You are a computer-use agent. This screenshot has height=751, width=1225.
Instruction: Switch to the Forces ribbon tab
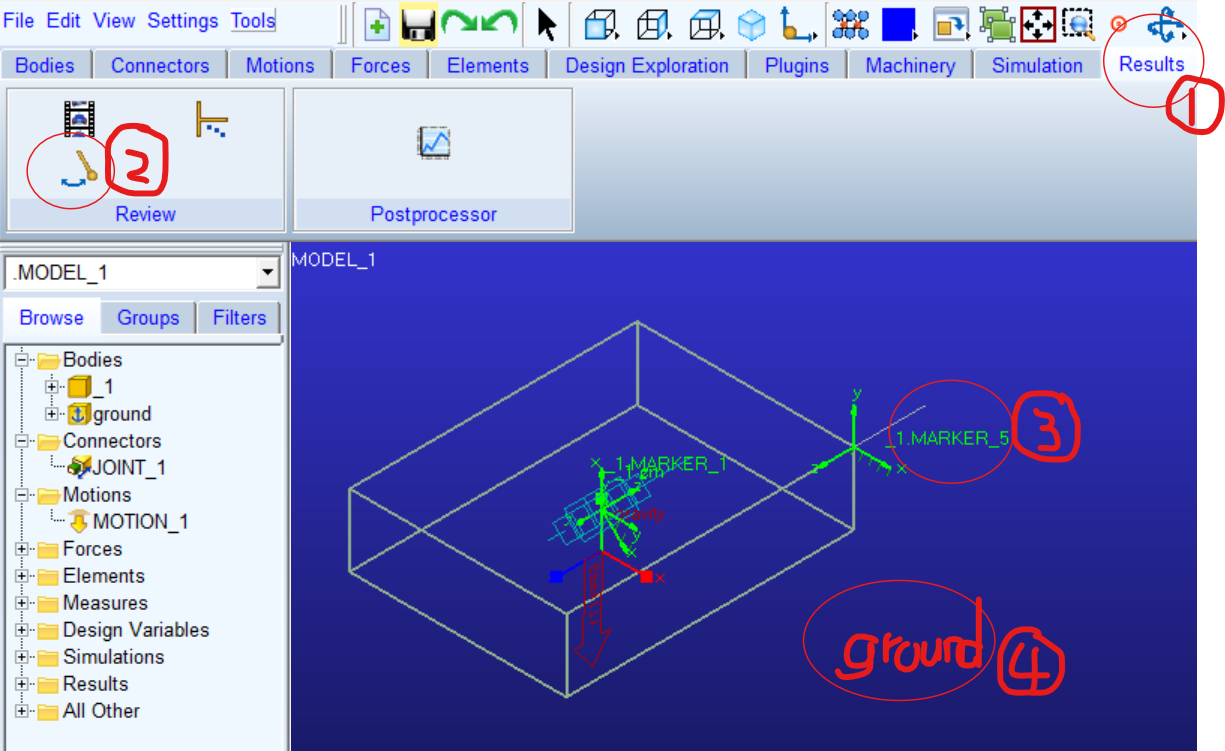380,66
